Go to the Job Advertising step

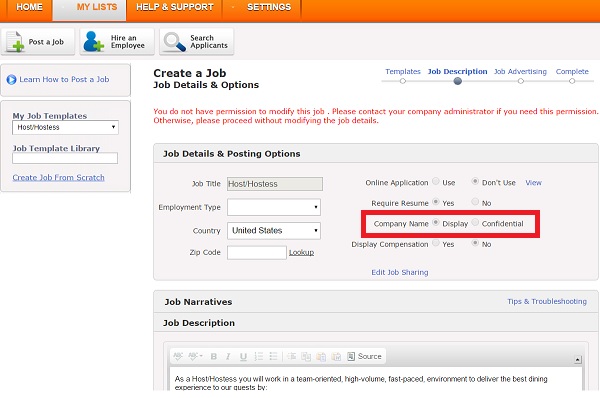click(520, 72)
